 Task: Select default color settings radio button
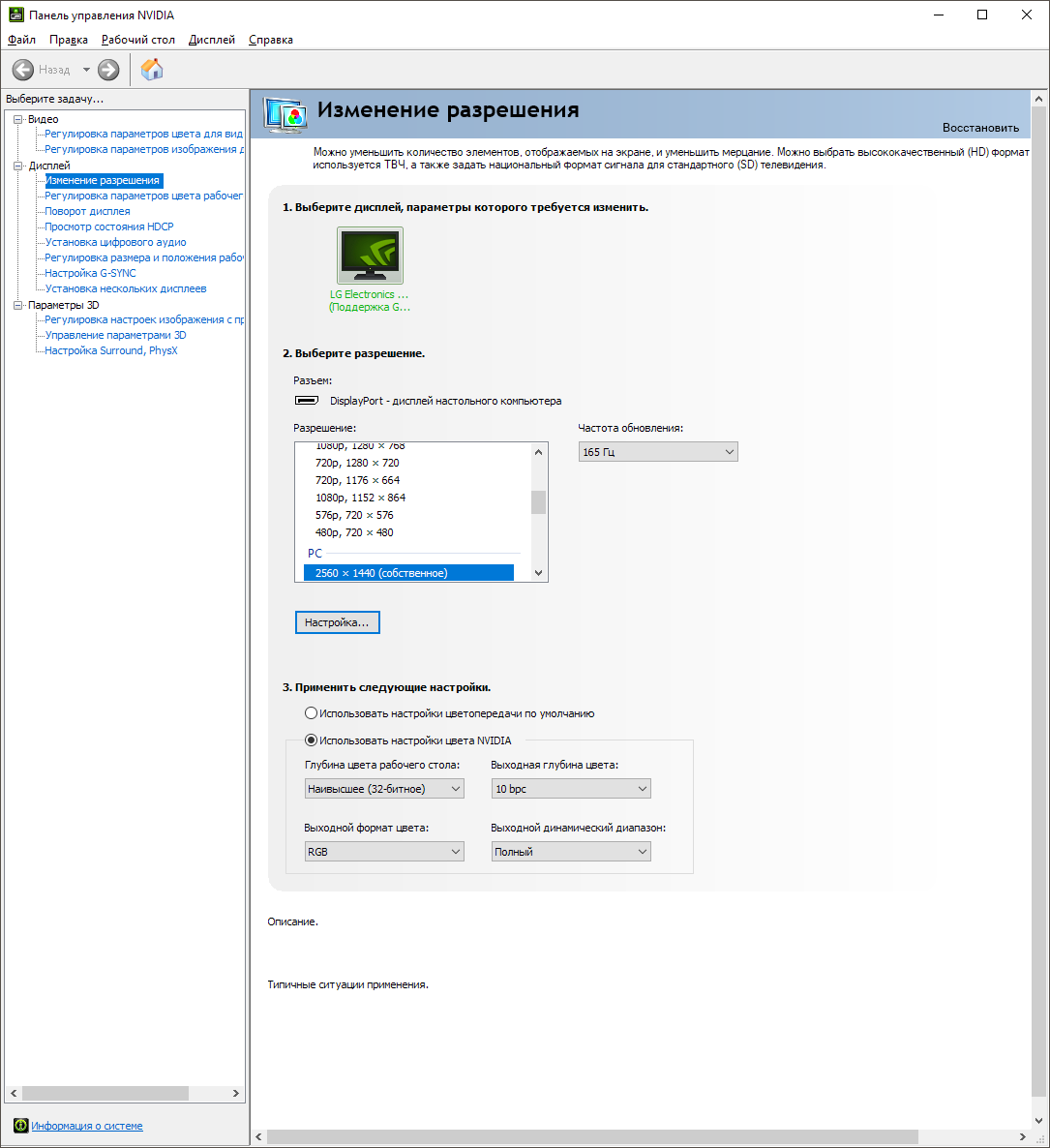click(x=311, y=713)
